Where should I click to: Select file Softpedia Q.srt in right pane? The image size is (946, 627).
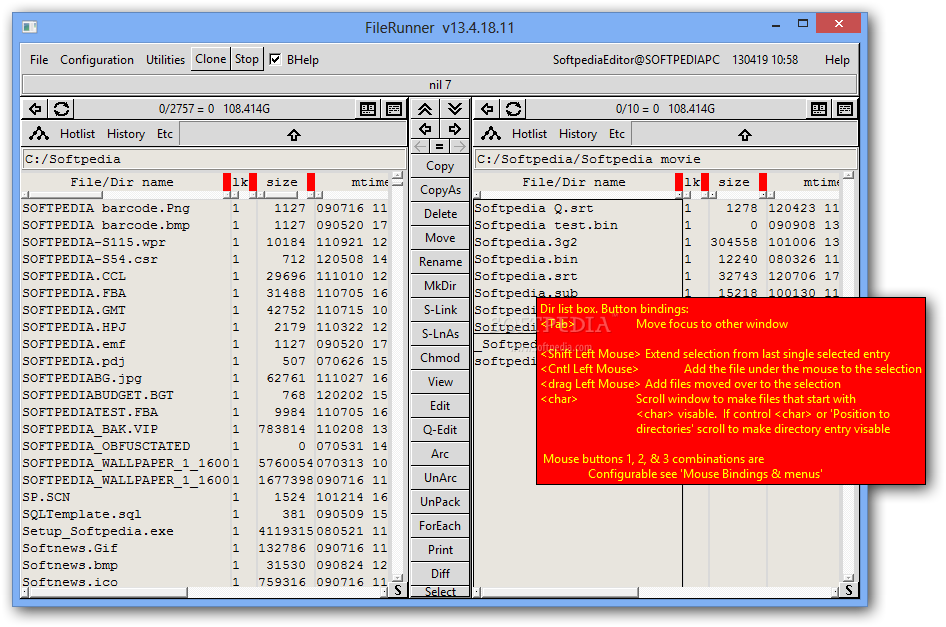click(533, 208)
